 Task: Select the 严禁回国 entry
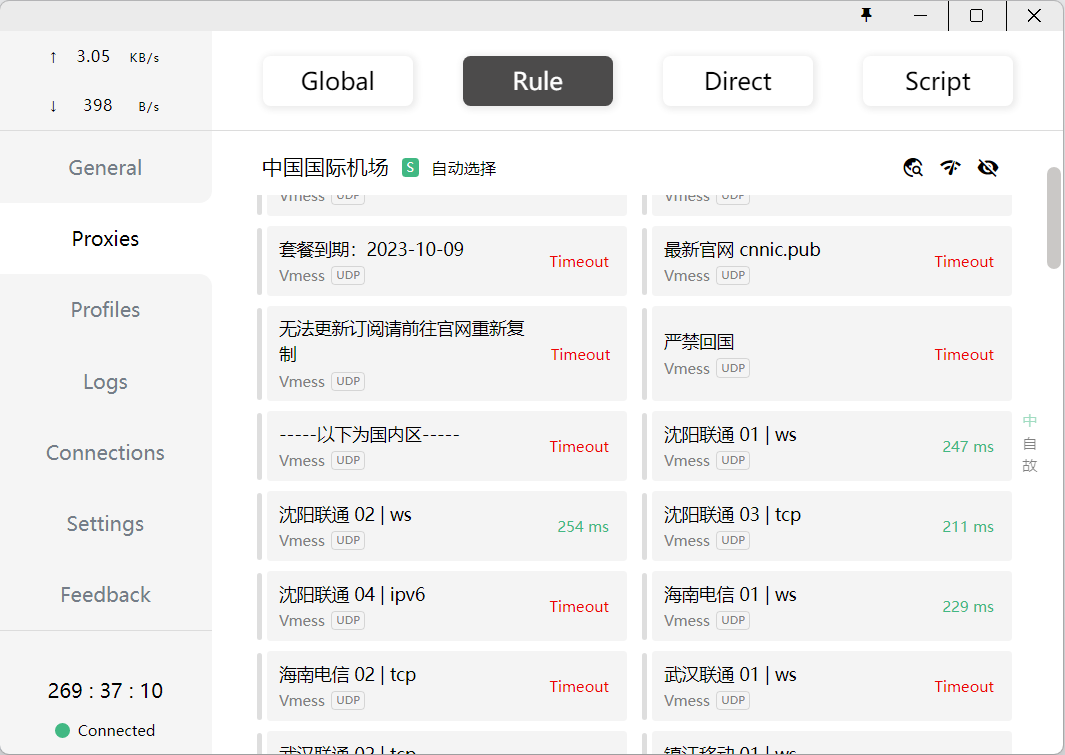click(x=832, y=354)
